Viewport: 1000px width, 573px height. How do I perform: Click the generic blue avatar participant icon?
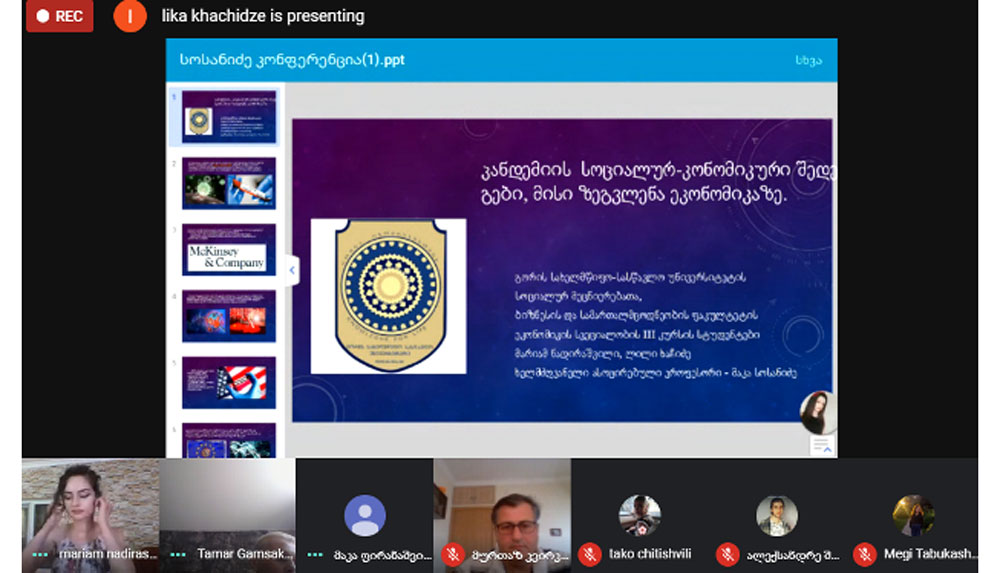coord(365,516)
